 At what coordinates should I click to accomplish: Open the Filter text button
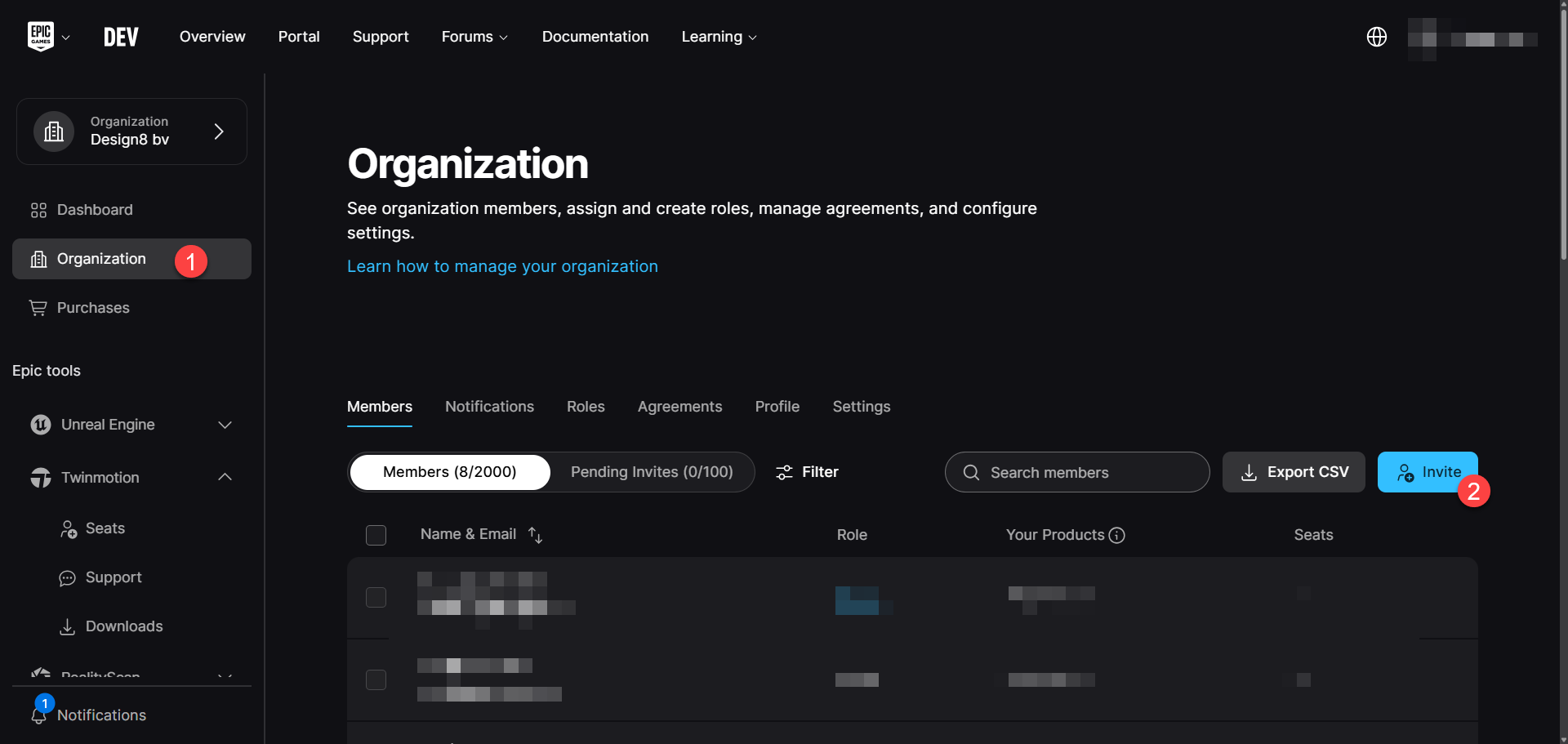coord(820,472)
